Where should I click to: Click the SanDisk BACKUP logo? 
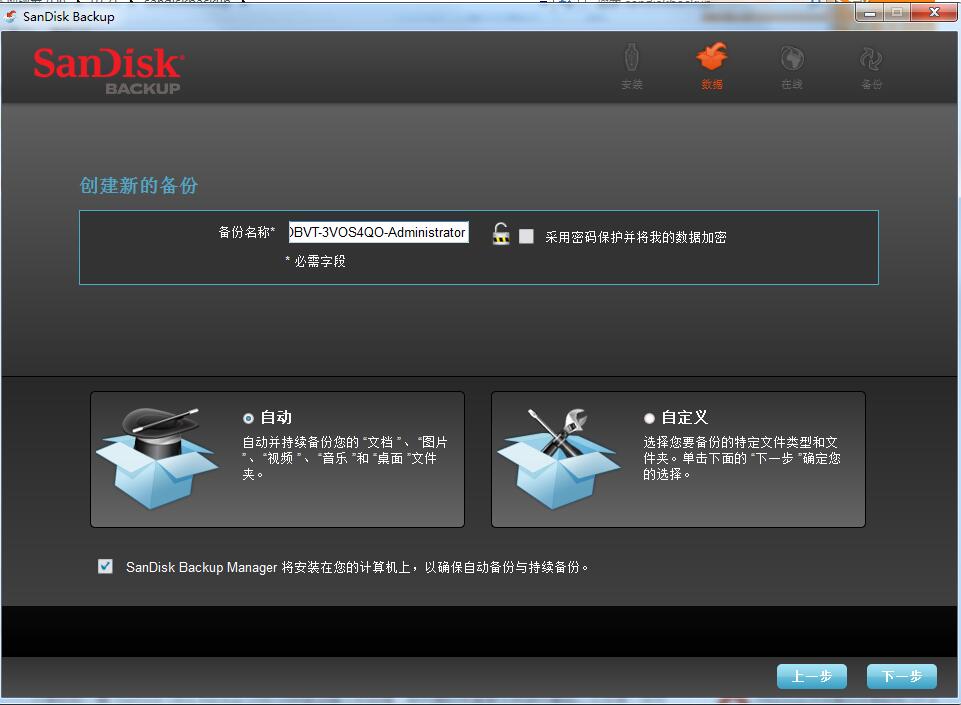(x=108, y=68)
